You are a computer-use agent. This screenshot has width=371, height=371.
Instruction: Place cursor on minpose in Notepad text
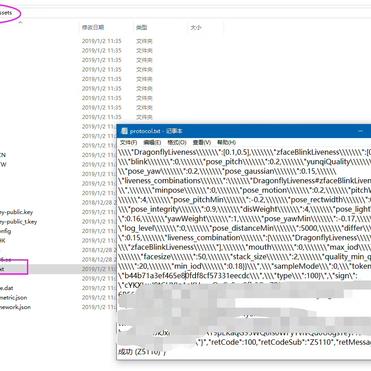(x=171, y=190)
